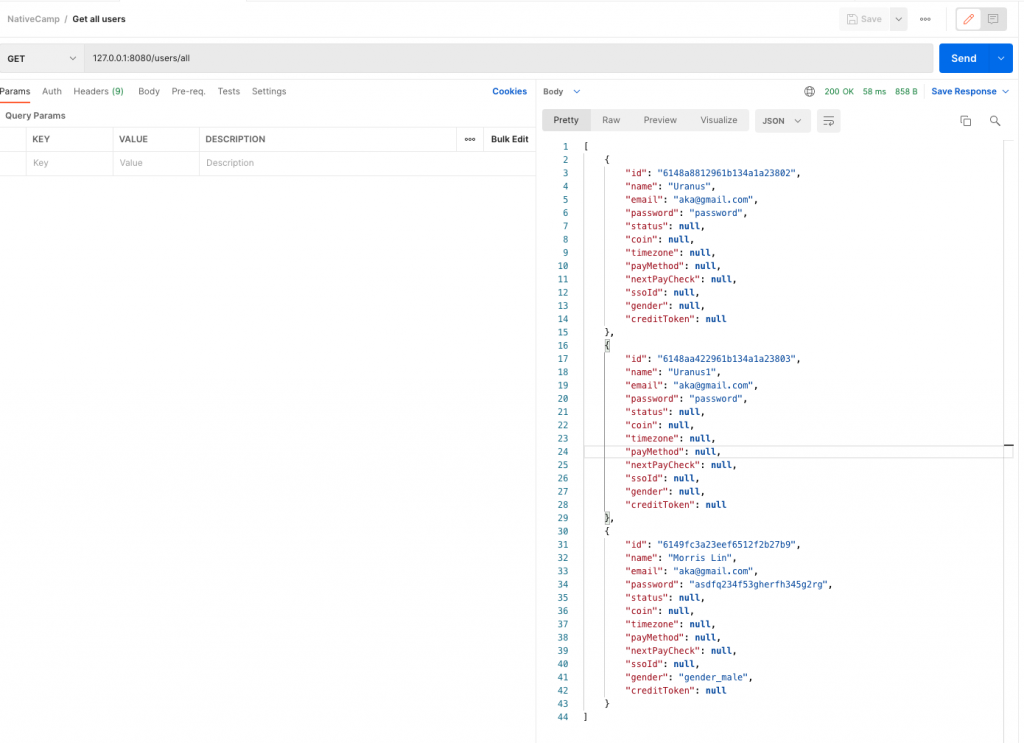The height and width of the screenshot is (743, 1024).
Task: Open the query params columns ellipsis
Action: 470,139
